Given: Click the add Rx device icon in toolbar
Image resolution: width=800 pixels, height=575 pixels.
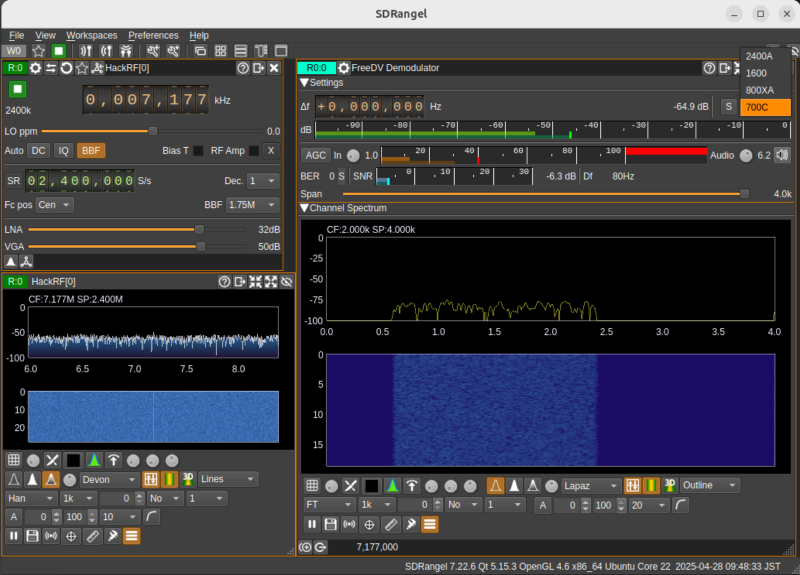Looking at the screenshot, I should [87, 50].
